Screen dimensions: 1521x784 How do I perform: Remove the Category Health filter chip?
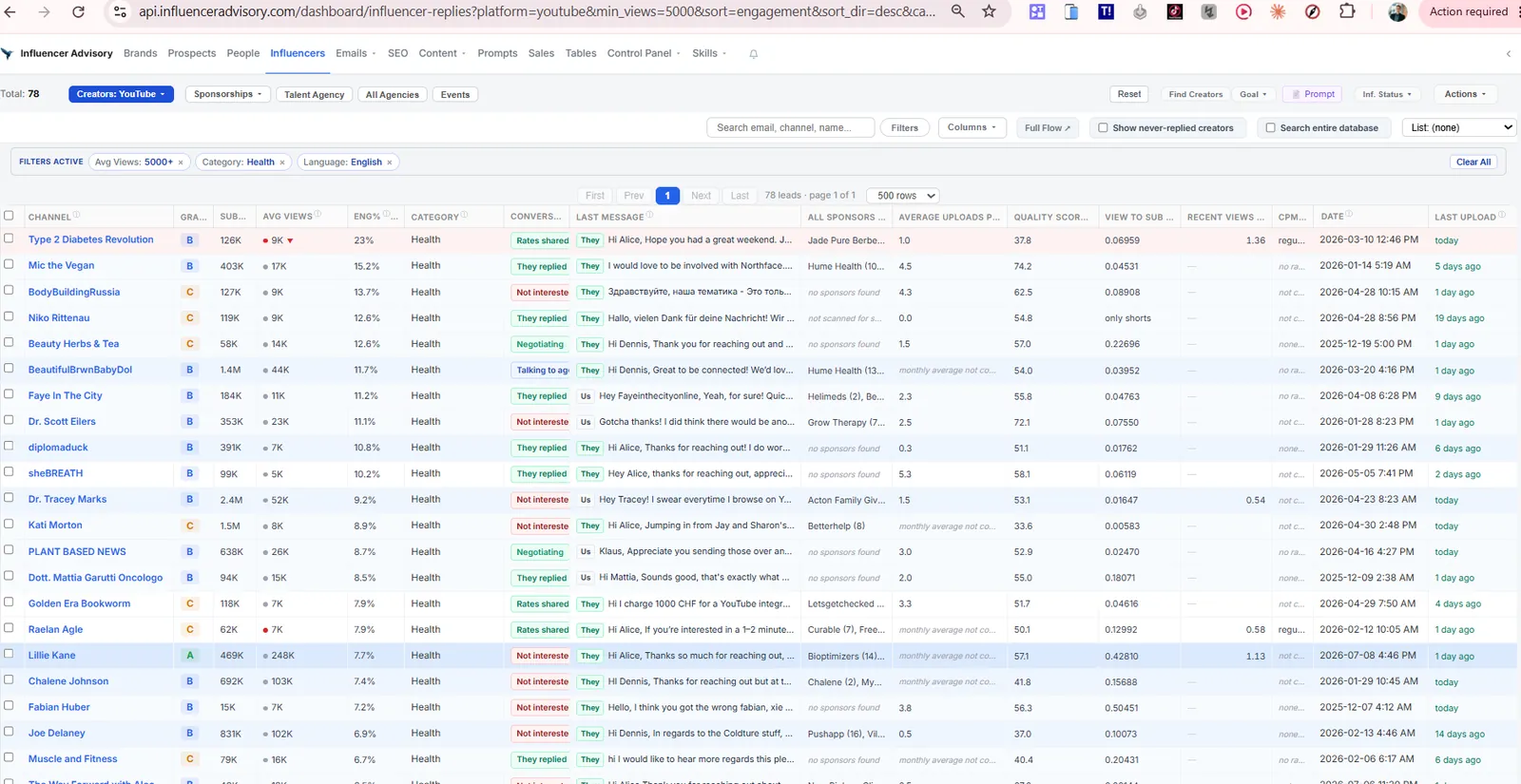[x=282, y=163]
